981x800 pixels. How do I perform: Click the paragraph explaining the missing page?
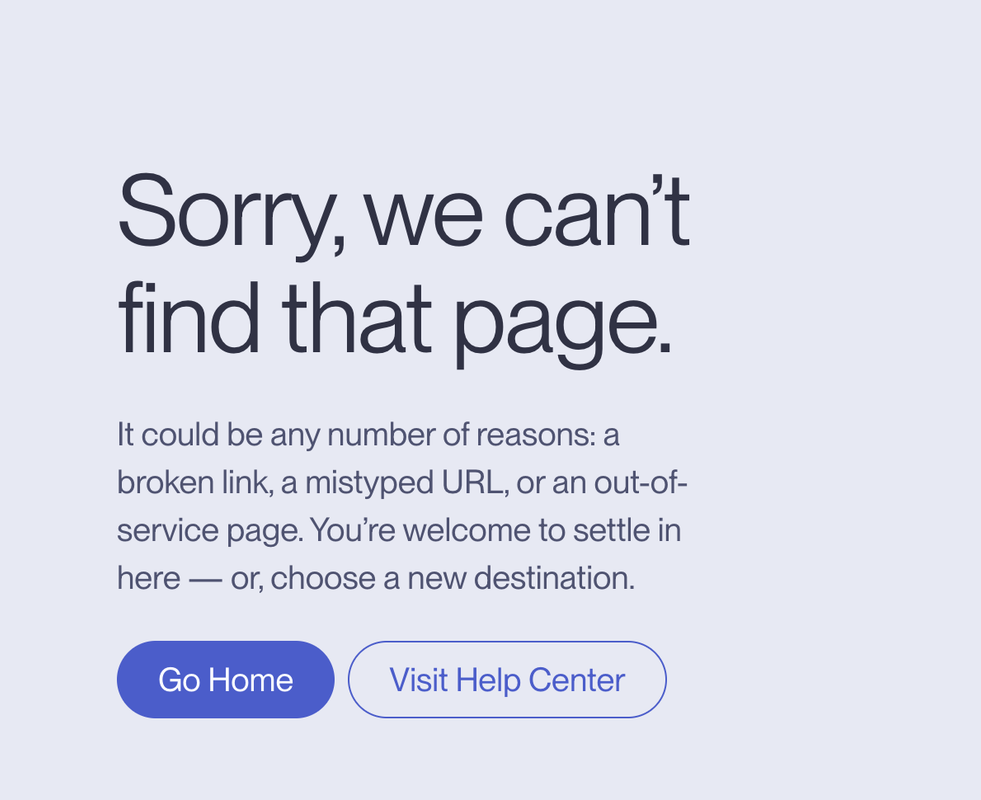coord(402,506)
